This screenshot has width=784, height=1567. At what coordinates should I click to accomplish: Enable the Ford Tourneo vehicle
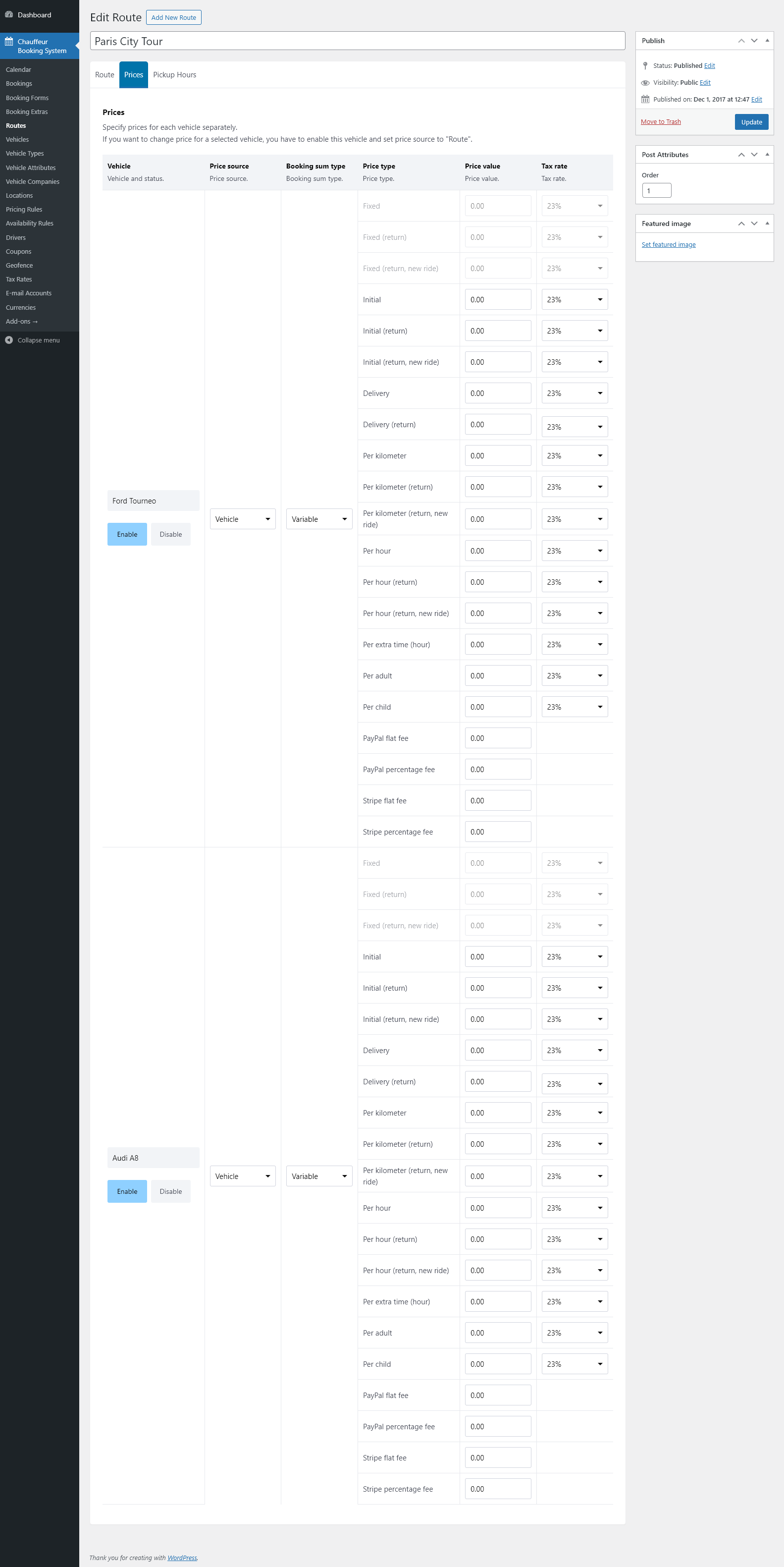coord(127,534)
